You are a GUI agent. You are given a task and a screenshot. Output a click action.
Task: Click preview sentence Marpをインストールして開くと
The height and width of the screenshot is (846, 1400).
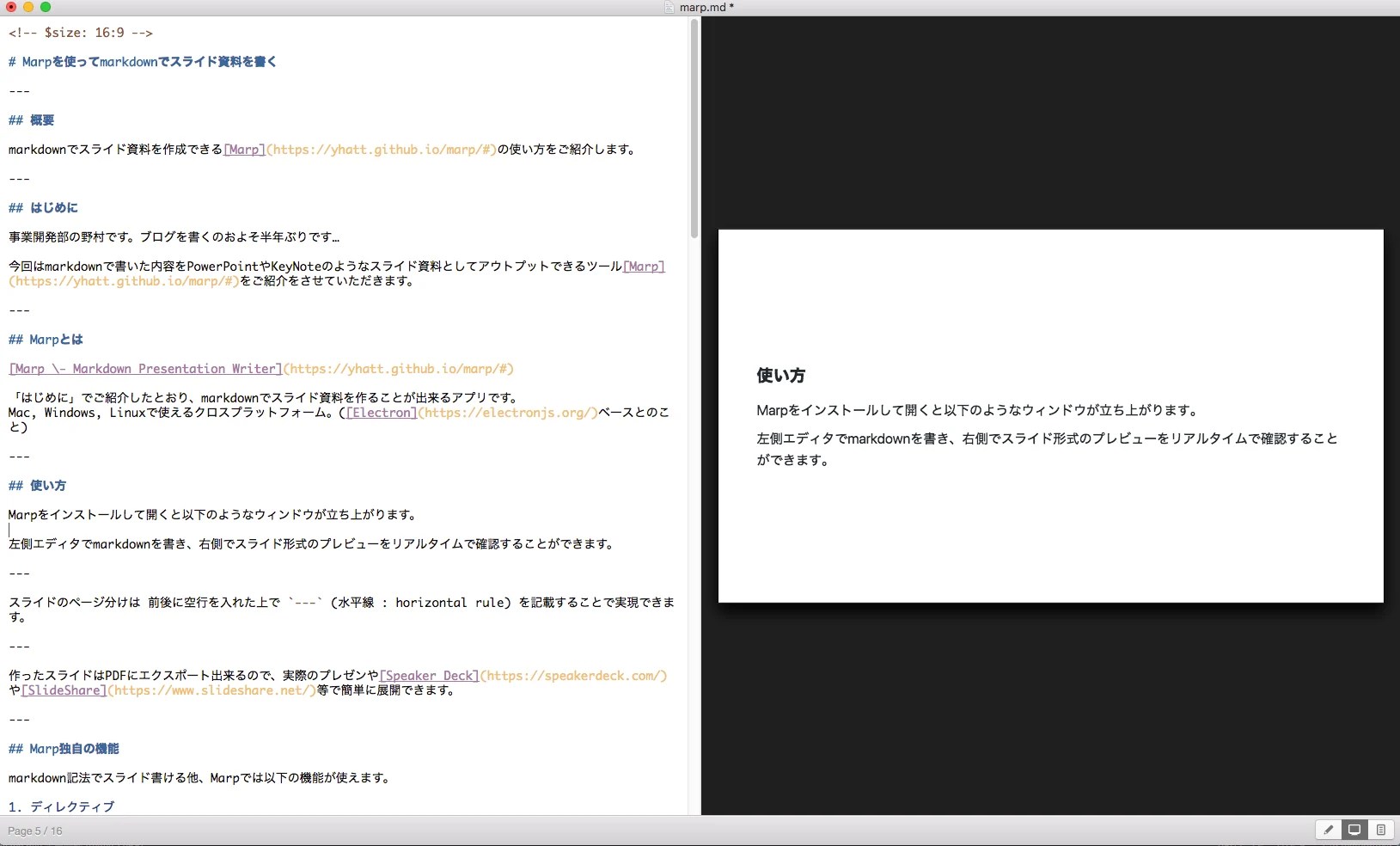[978, 410]
